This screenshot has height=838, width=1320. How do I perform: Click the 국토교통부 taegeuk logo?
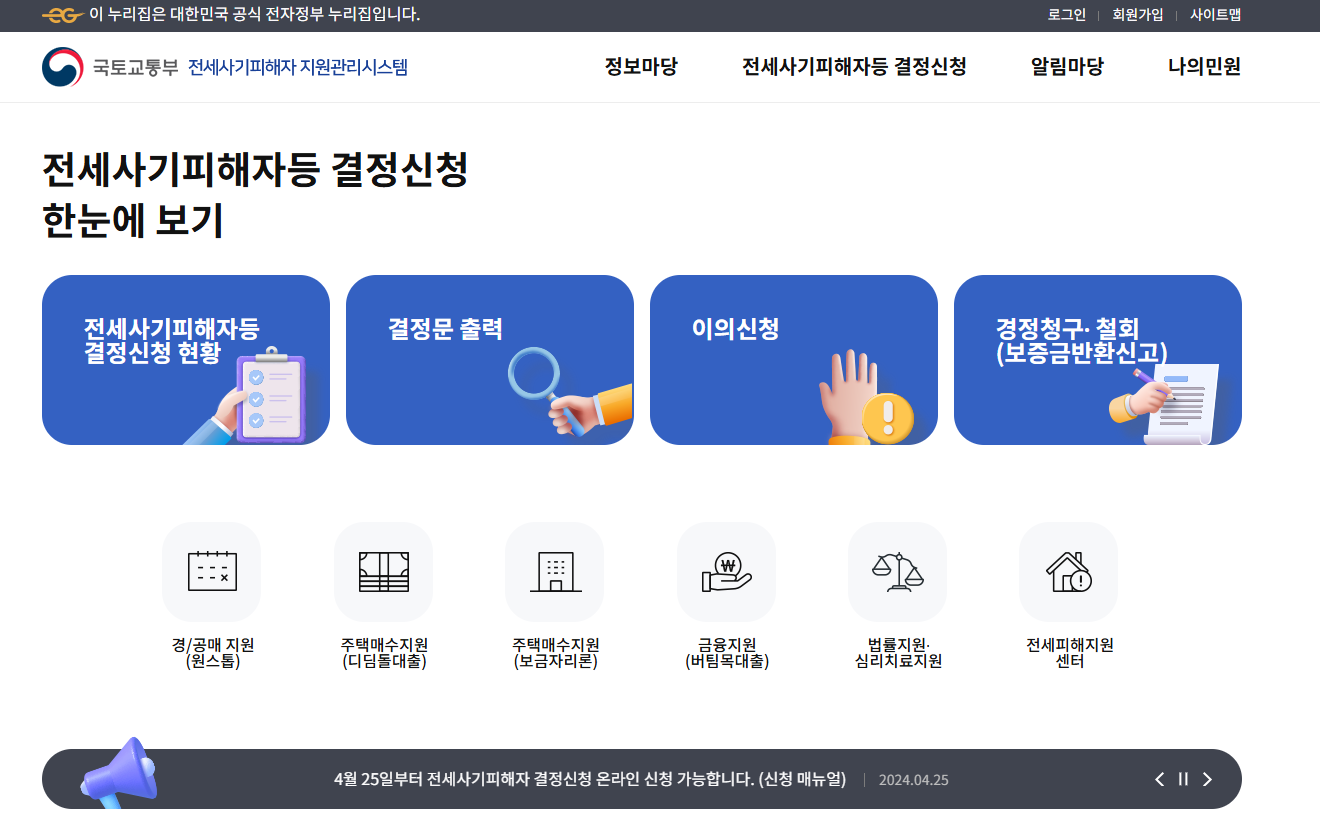(x=63, y=67)
